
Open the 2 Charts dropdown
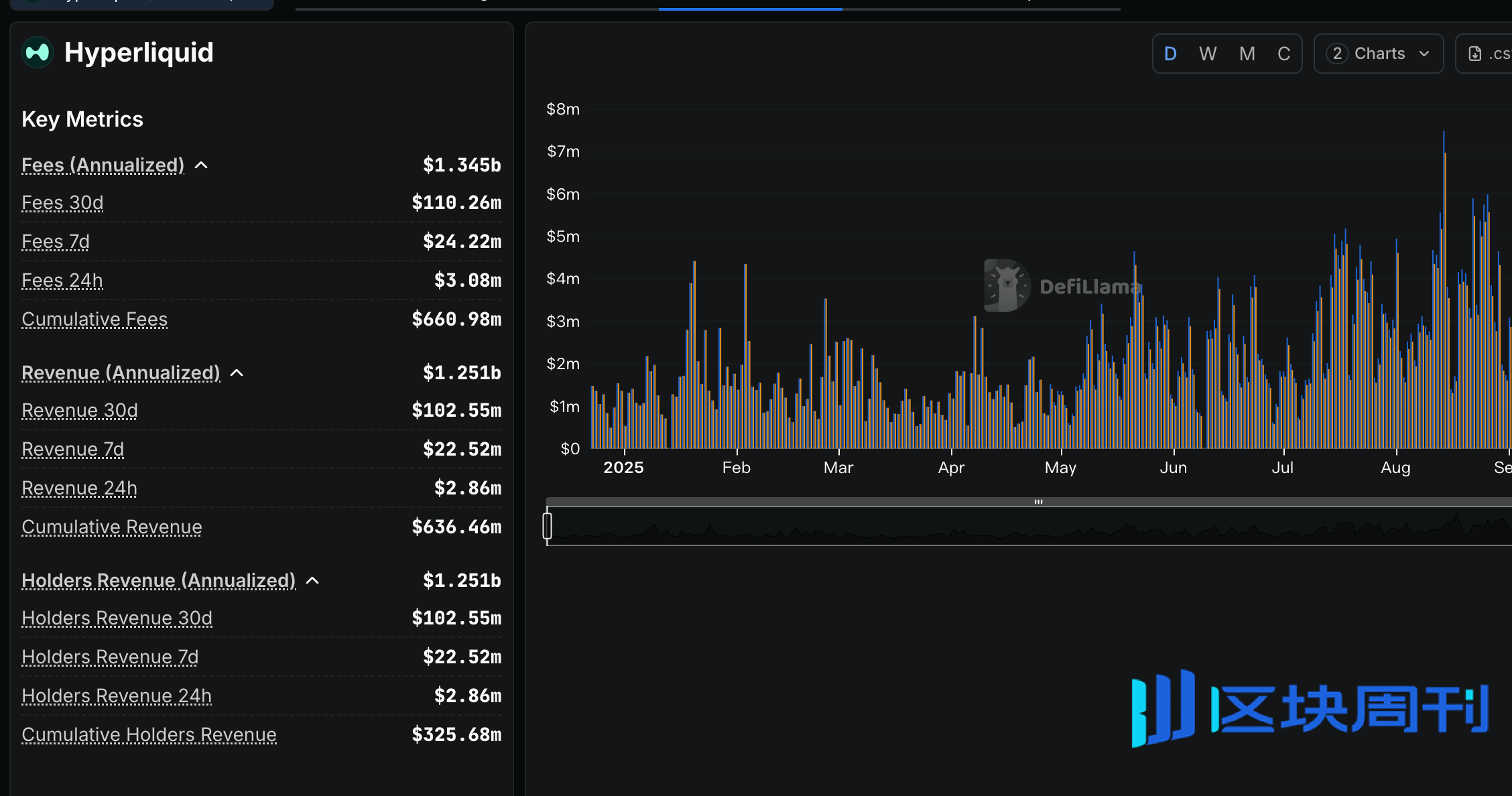[1379, 54]
